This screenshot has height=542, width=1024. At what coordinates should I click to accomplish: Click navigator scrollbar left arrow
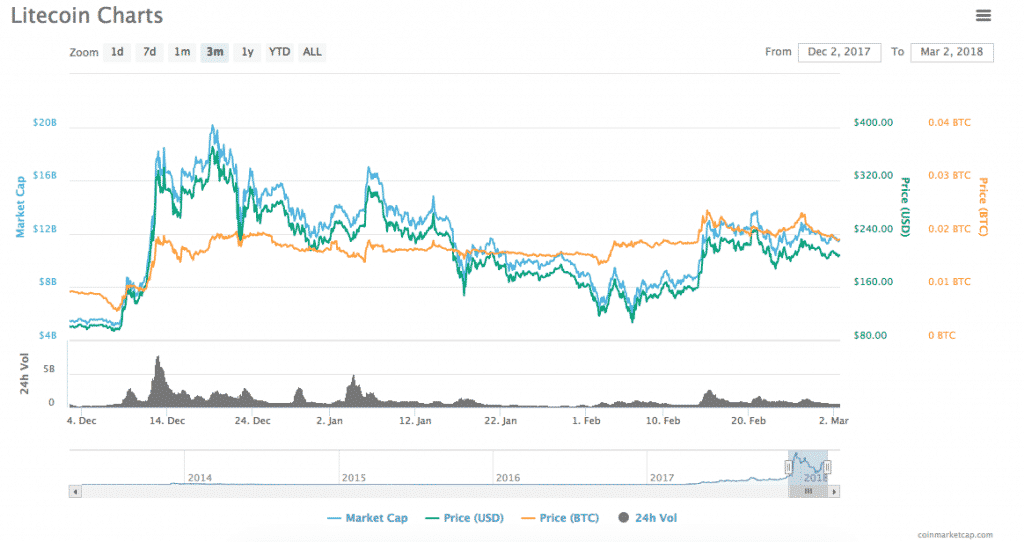click(x=74, y=491)
